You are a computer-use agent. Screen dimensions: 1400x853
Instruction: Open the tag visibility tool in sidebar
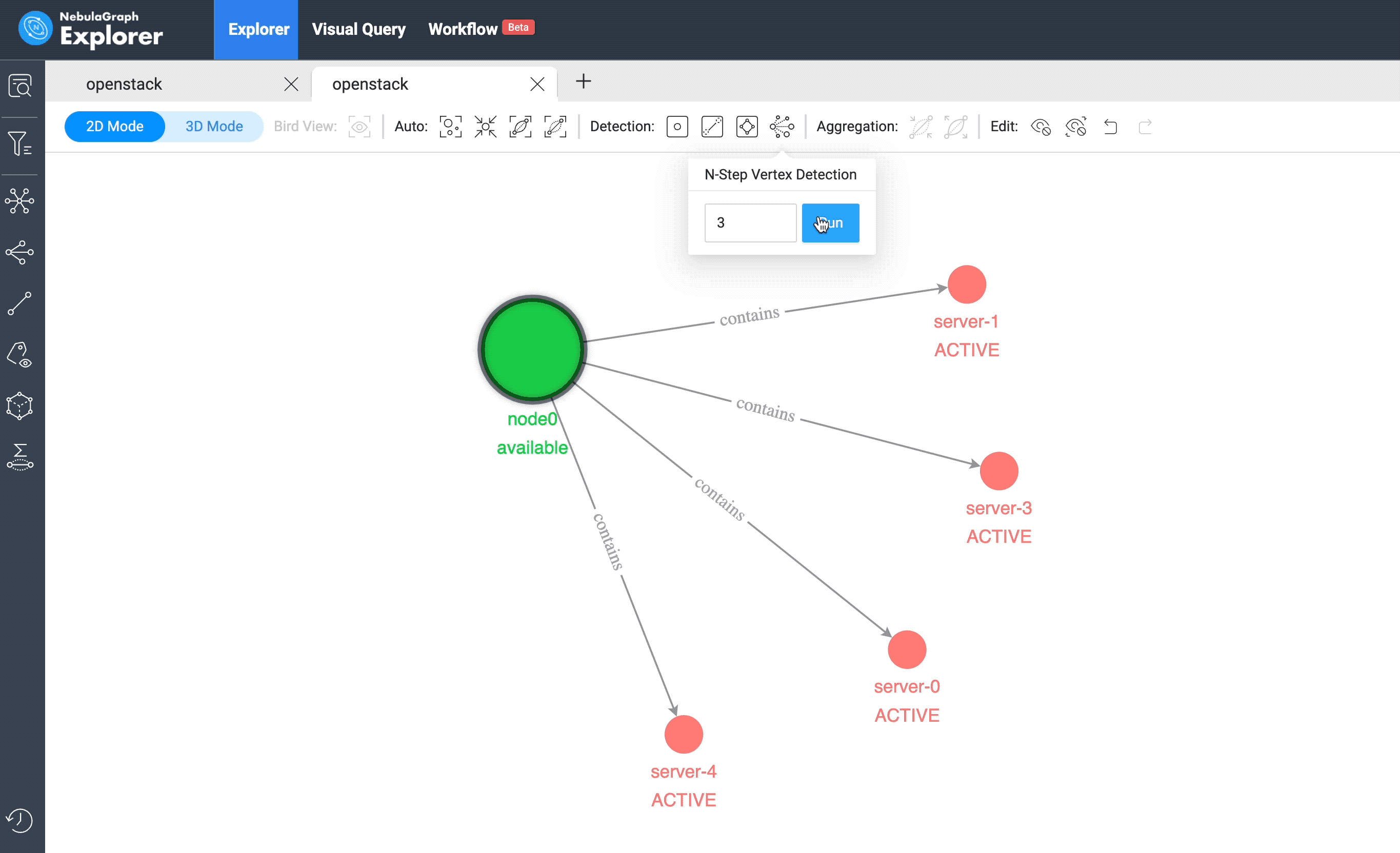point(20,355)
